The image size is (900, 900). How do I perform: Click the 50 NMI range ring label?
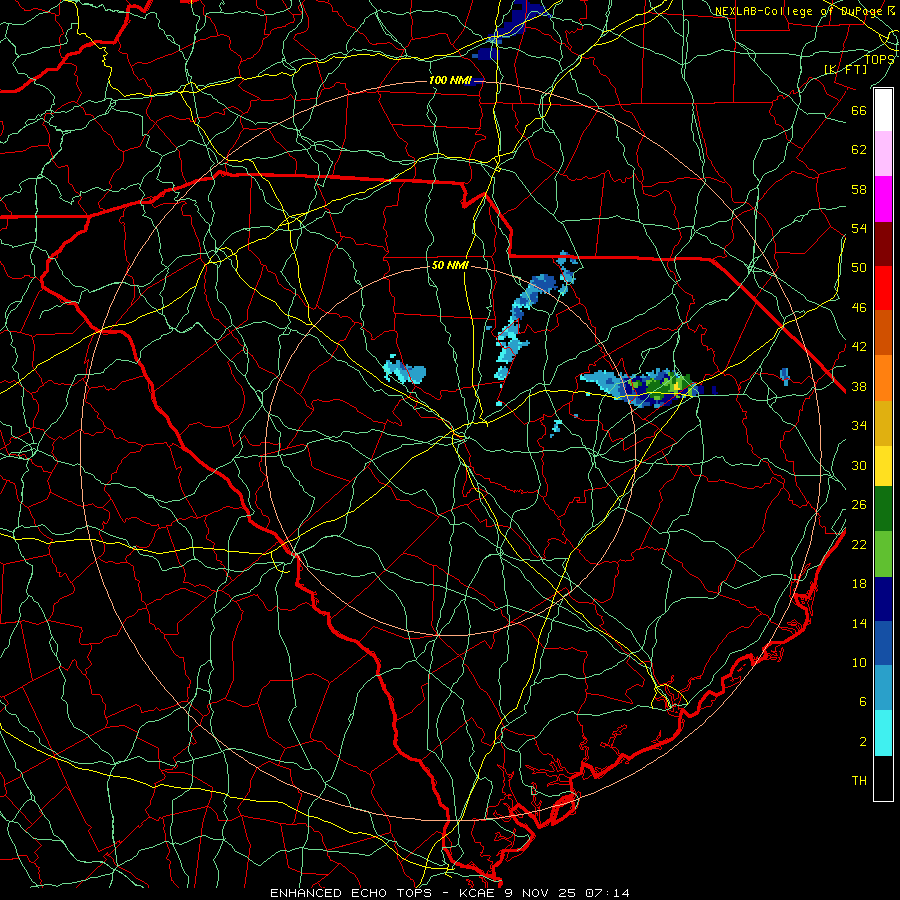451,266
